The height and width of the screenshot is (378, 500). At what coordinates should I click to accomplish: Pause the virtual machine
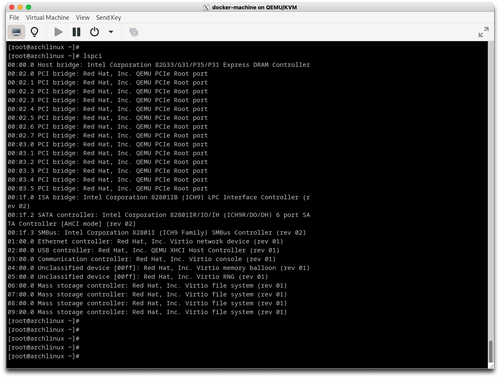pos(76,32)
